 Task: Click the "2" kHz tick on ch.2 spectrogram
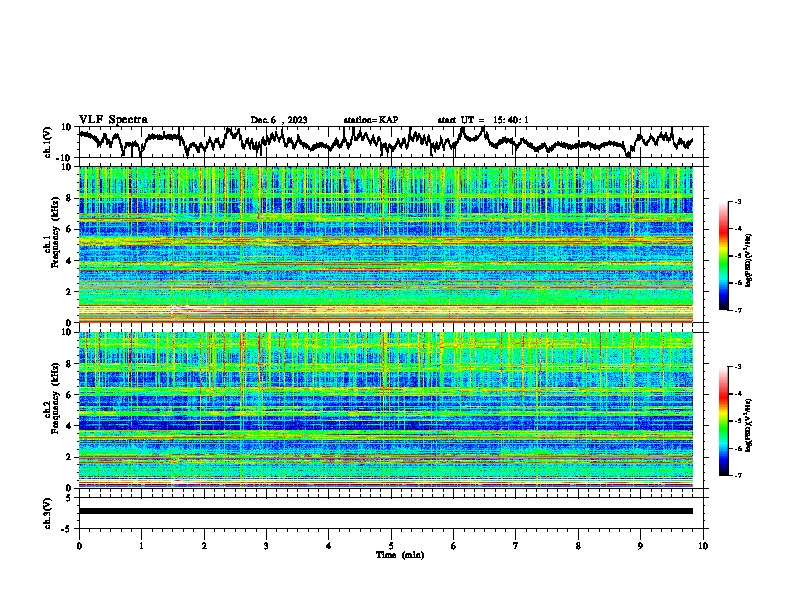(x=70, y=457)
